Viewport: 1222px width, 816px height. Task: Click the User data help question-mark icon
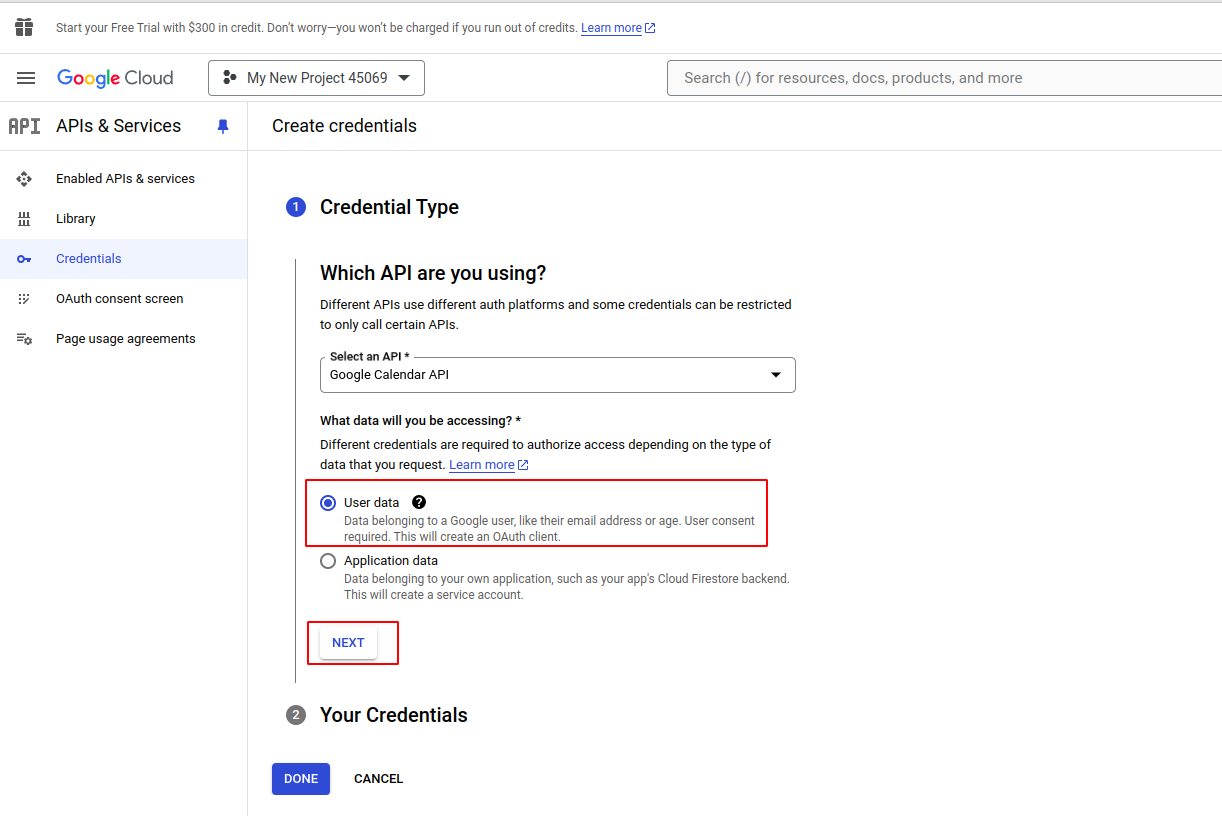click(x=419, y=502)
